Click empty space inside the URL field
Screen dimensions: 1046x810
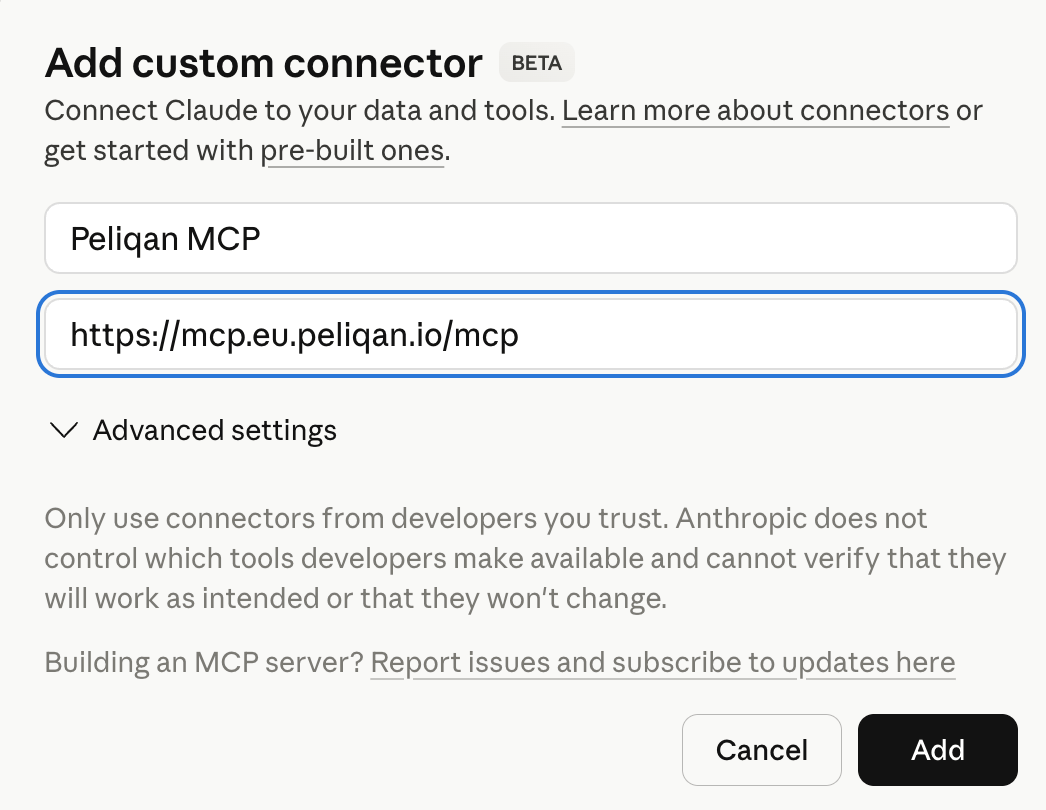(x=767, y=334)
